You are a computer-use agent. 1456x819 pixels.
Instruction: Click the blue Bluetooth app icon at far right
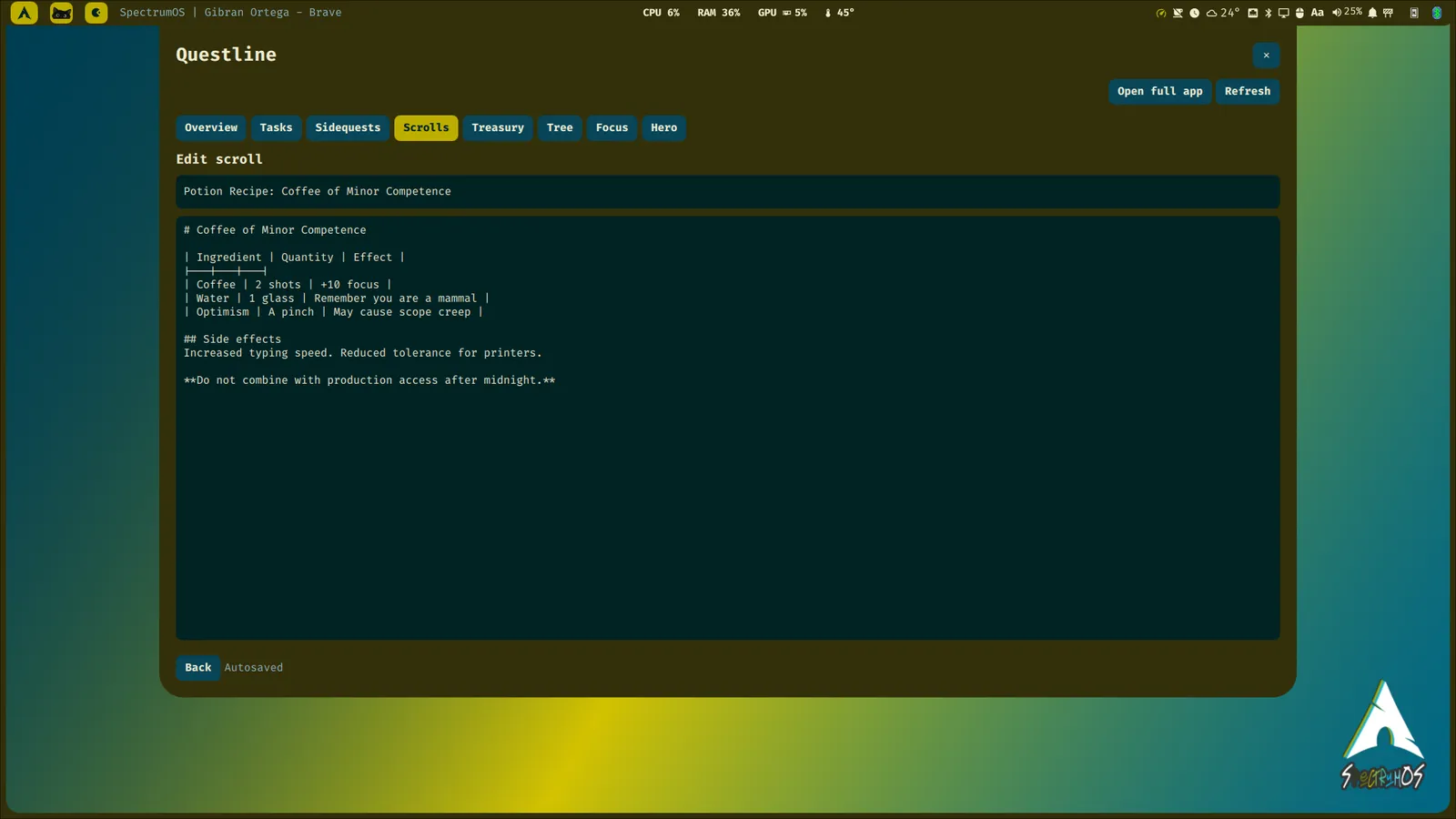pyautogui.click(x=1437, y=13)
